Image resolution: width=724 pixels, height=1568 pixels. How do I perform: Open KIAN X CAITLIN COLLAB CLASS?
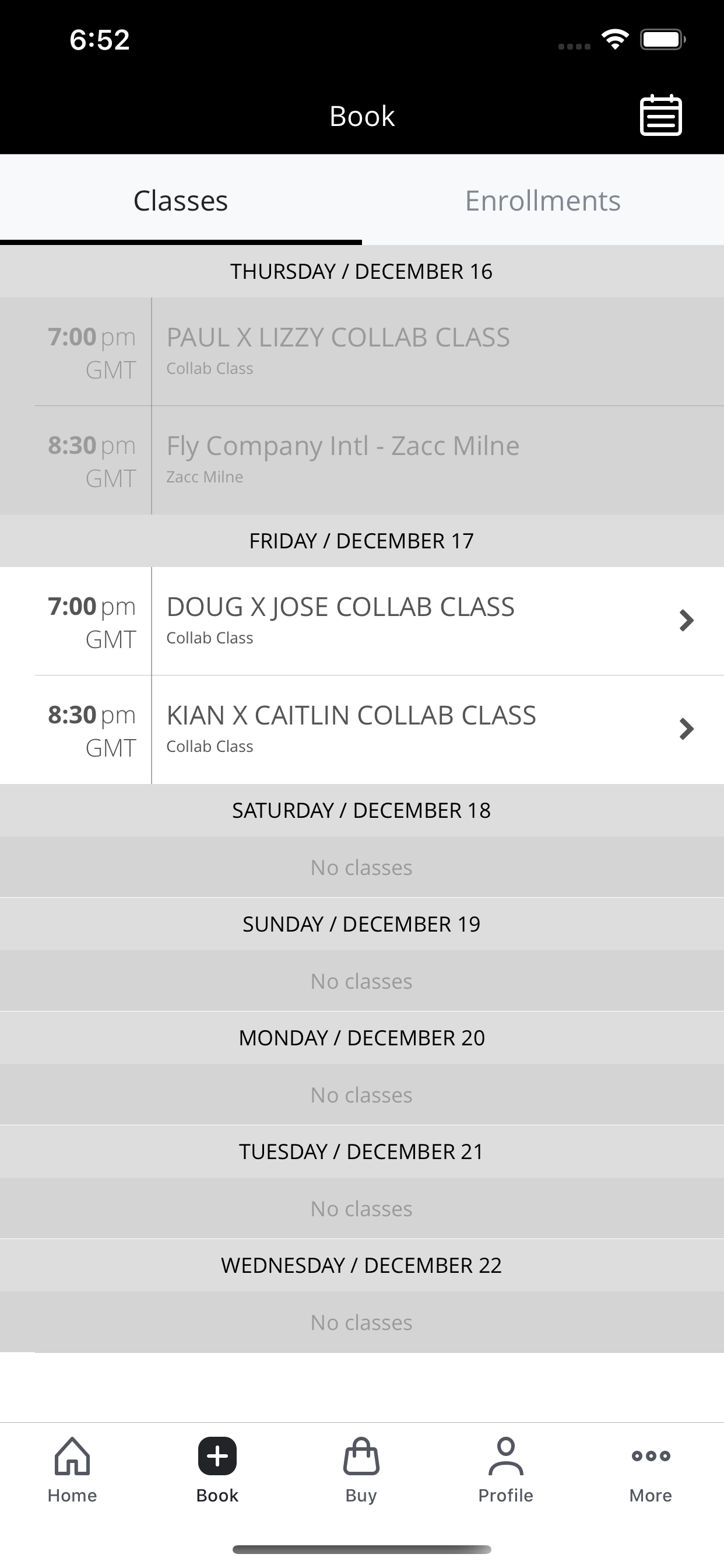362,729
